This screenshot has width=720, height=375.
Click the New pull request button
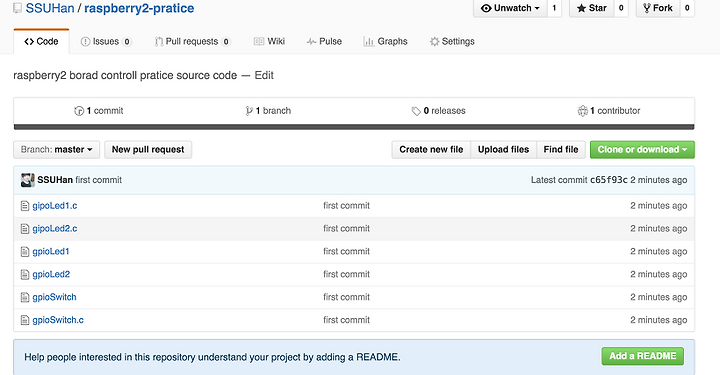[x=148, y=150]
